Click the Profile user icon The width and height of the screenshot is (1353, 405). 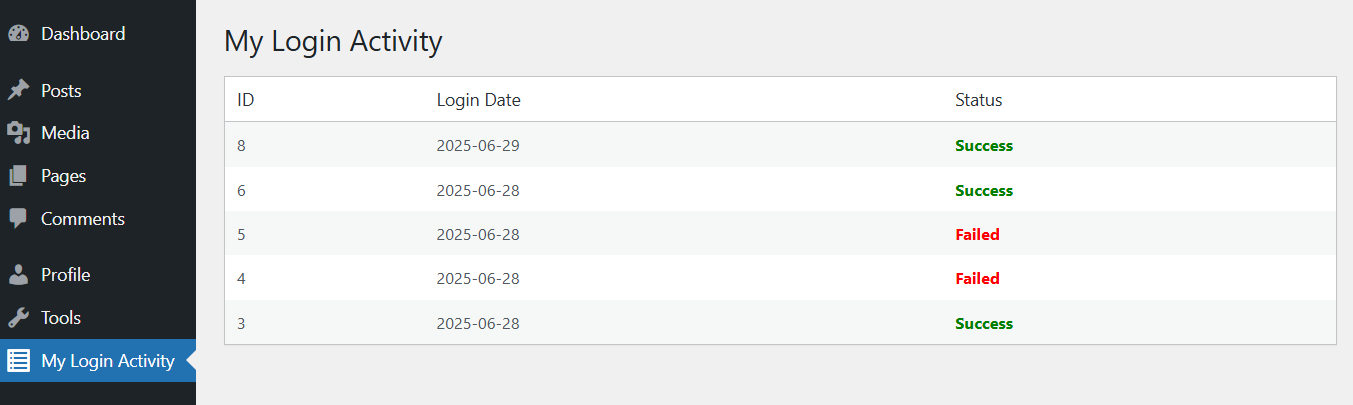18,275
